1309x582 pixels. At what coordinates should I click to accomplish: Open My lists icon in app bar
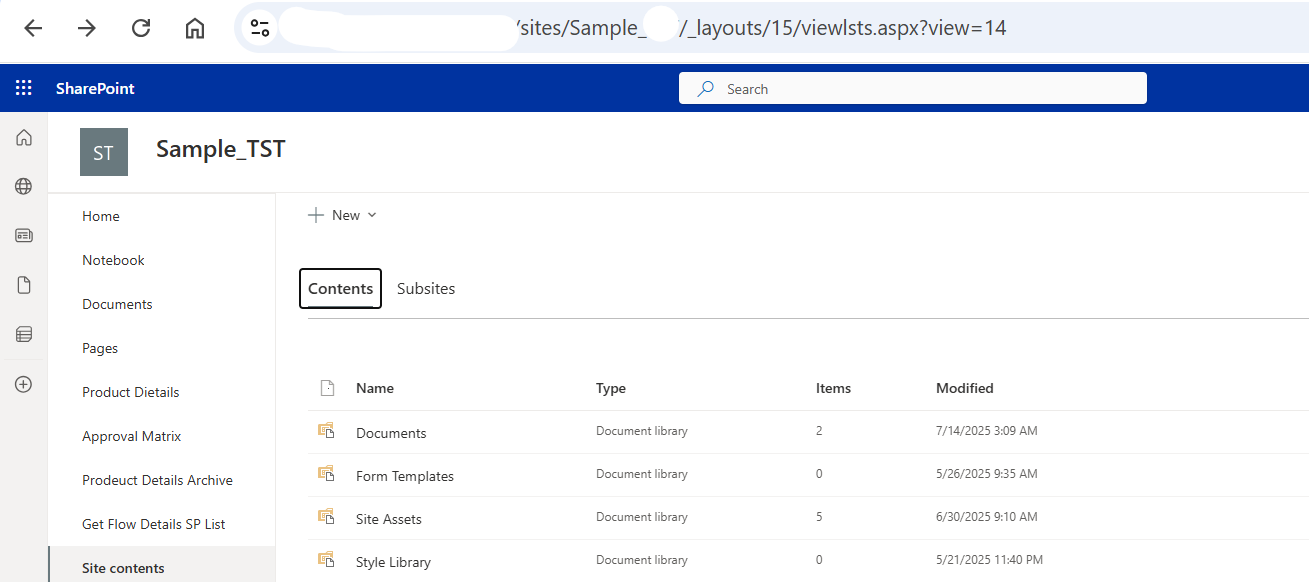point(24,334)
